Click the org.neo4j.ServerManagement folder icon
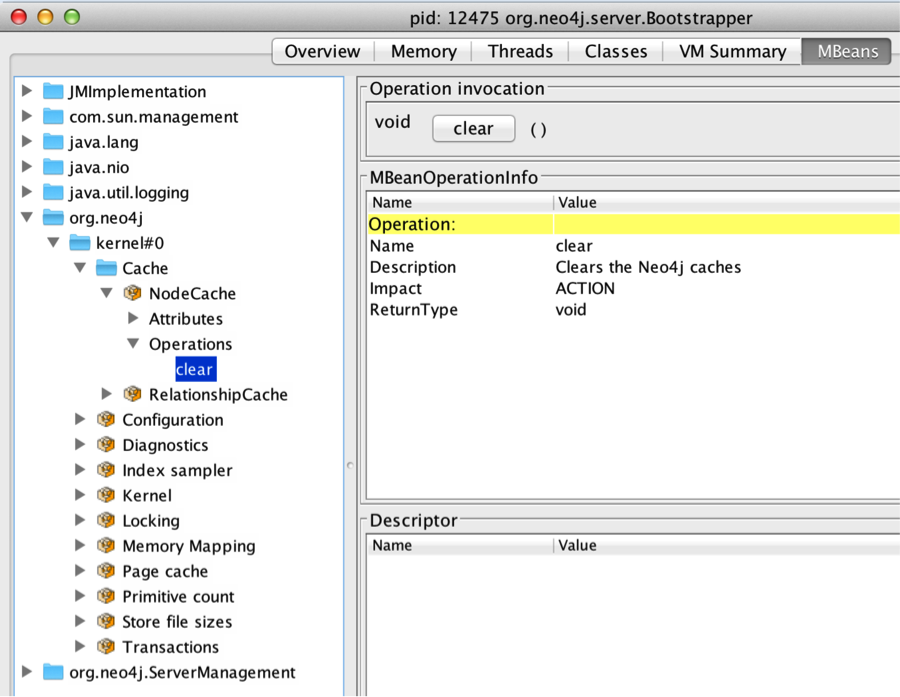The width and height of the screenshot is (900, 697). click(53, 672)
